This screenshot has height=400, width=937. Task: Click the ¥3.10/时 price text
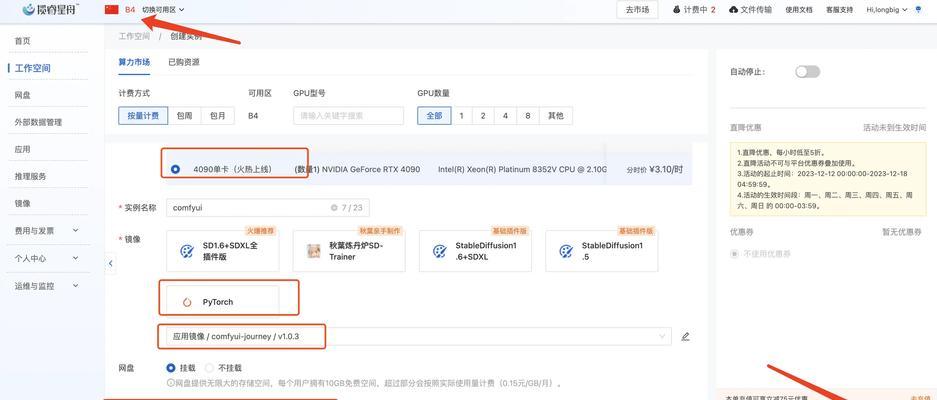point(666,169)
